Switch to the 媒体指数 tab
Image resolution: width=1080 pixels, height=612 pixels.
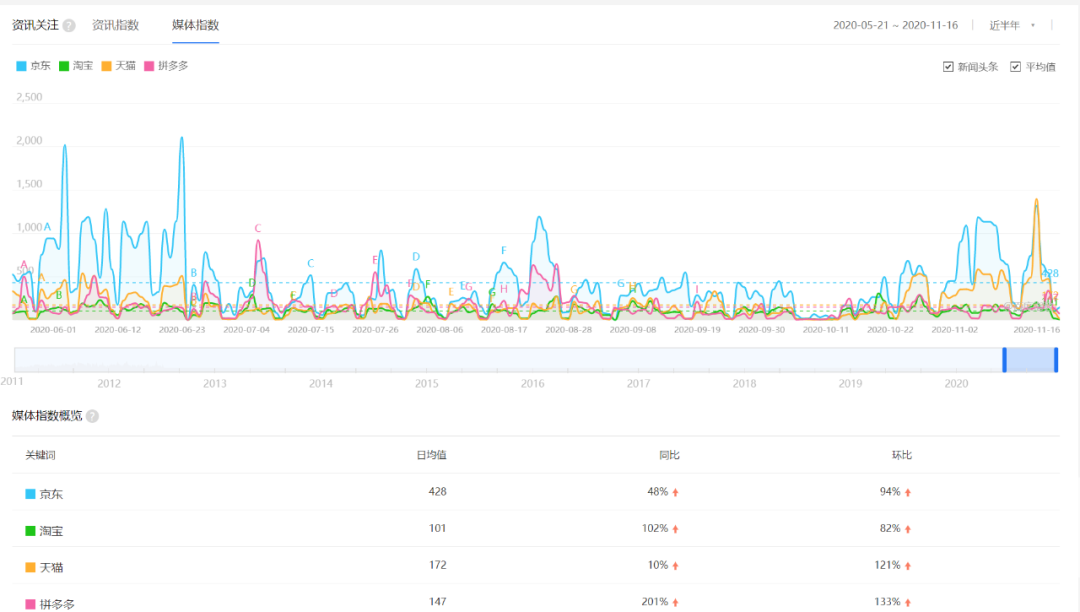tap(196, 25)
